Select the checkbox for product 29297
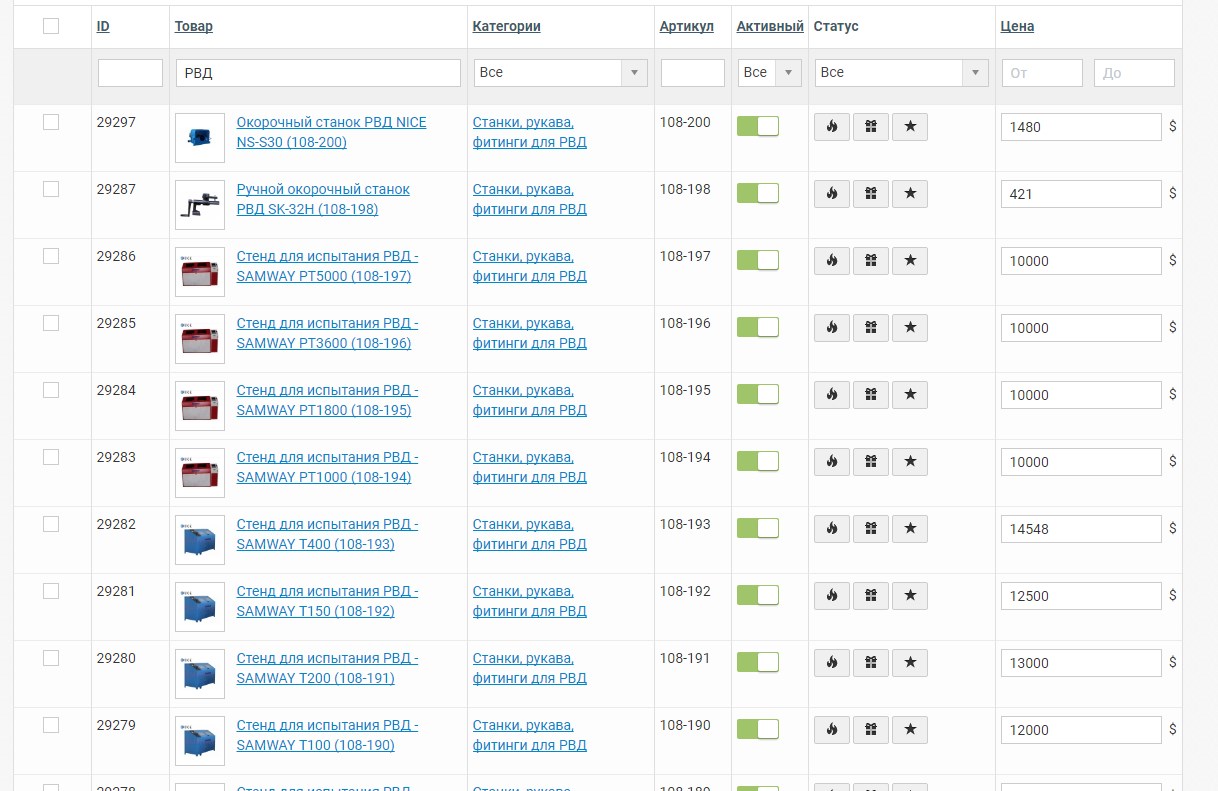1218x791 pixels. tap(51, 122)
